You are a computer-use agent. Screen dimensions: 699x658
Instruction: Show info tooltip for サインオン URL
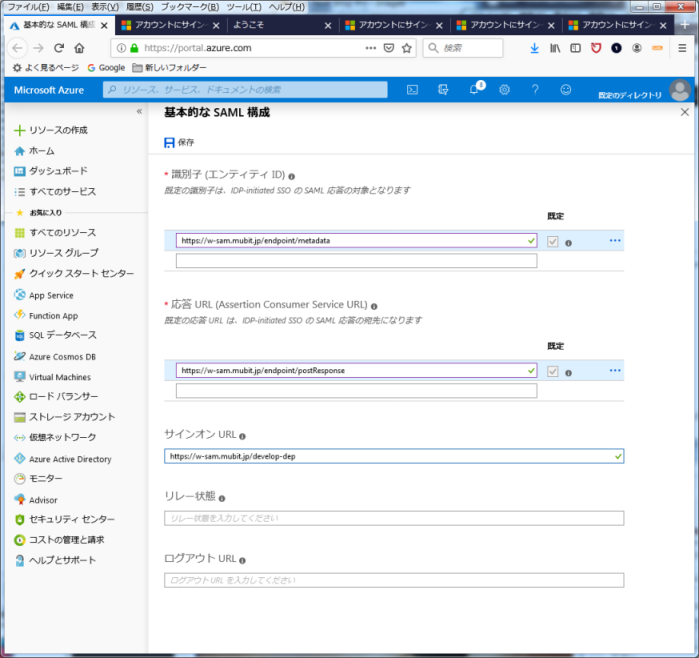[x=242, y=436]
